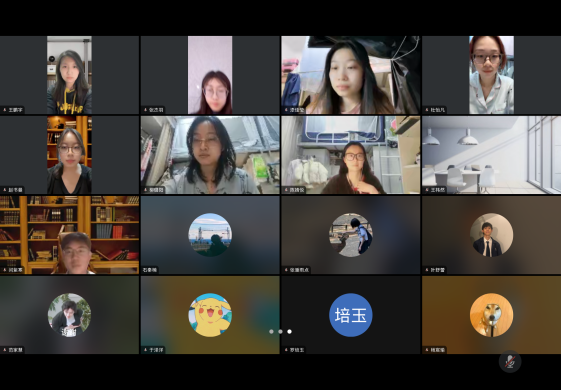Select the blue 培玉 avatar circle
Screen dimensions: 561x390
[x=351, y=315]
